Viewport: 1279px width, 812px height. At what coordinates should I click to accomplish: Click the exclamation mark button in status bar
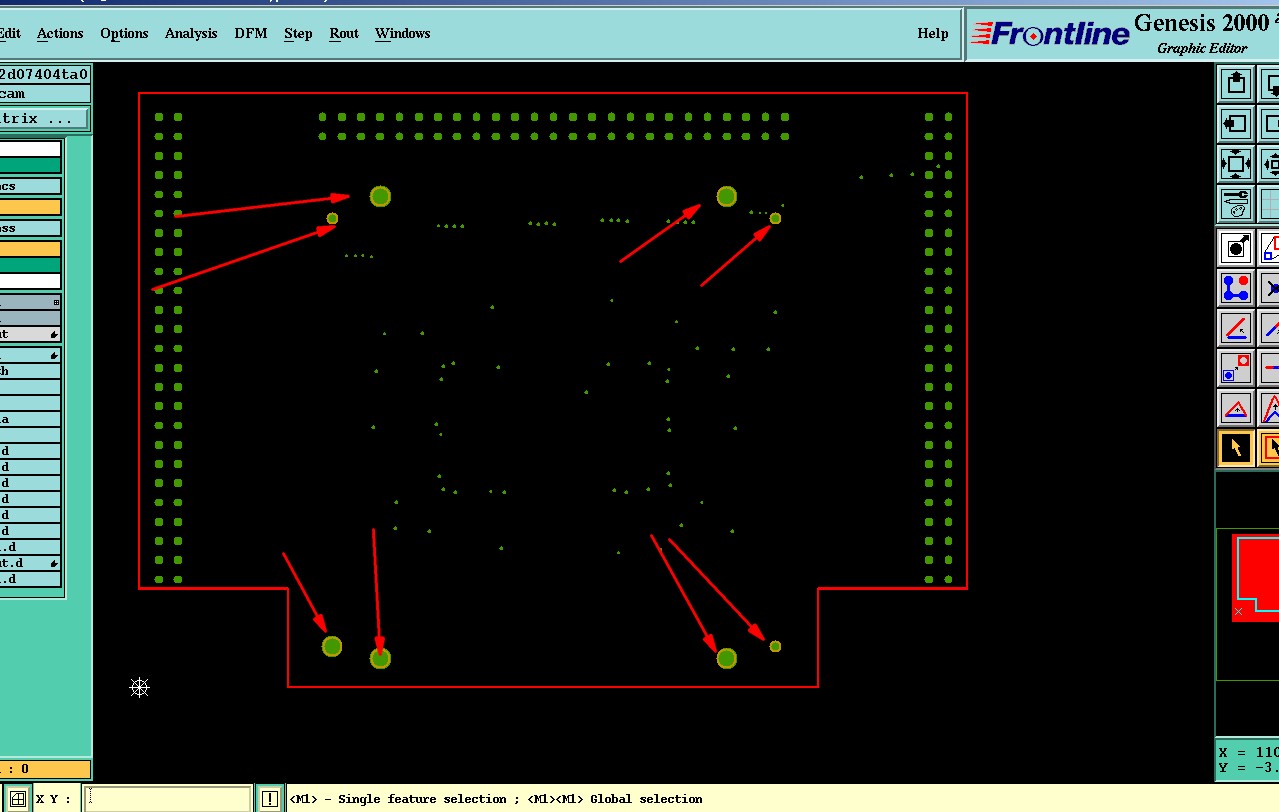click(270, 799)
